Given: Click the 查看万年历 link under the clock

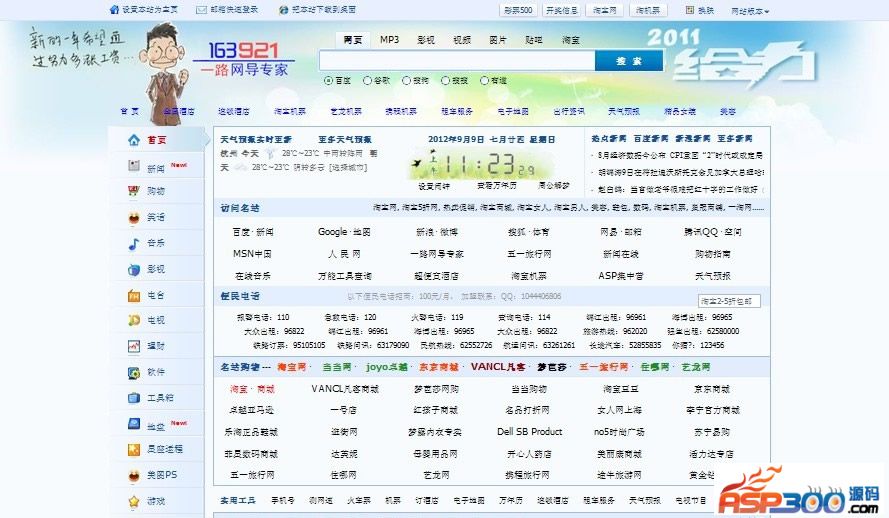Looking at the screenshot, I should tap(497, 185).
